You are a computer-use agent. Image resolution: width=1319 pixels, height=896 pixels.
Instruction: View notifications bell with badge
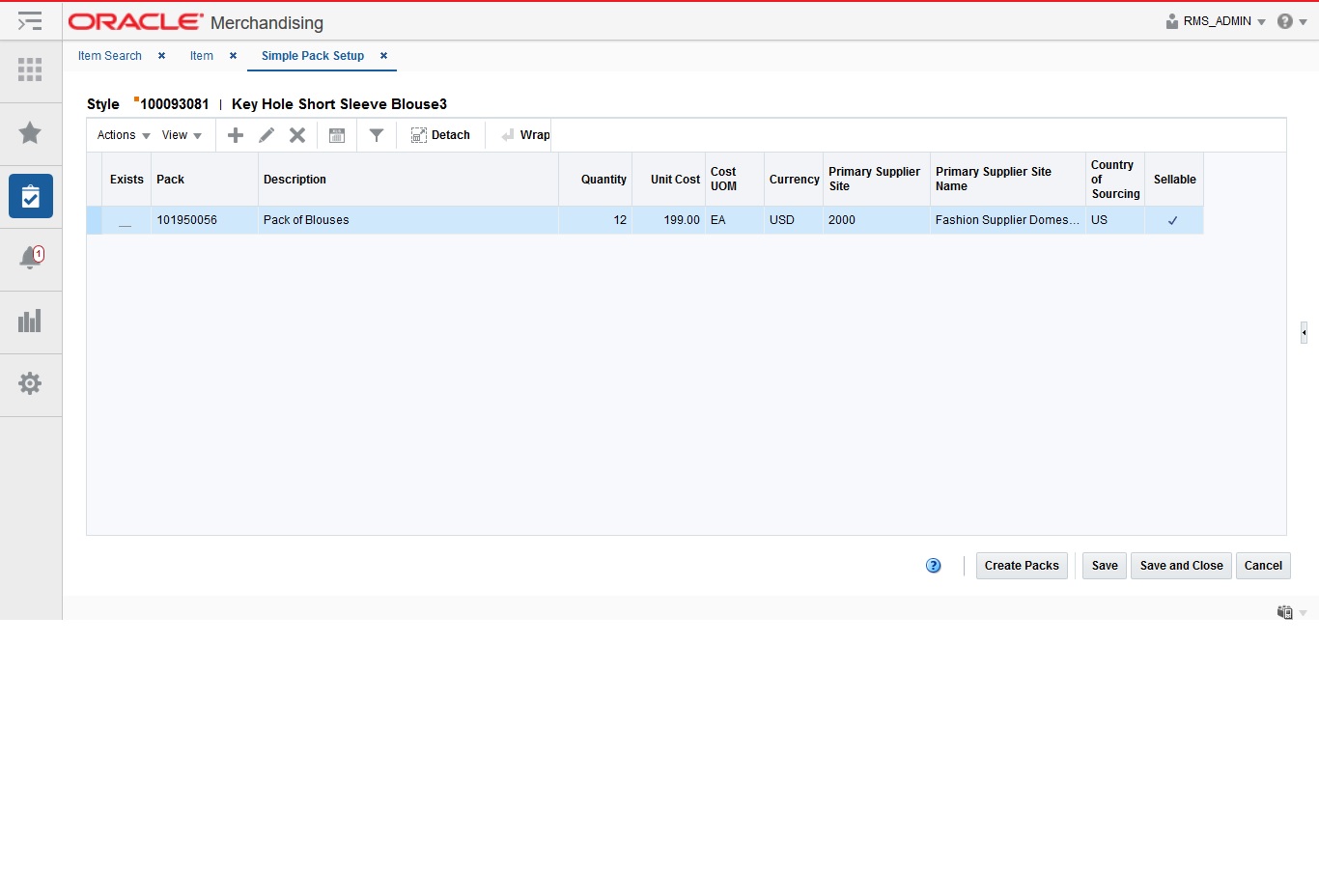[x=31, y=258]
